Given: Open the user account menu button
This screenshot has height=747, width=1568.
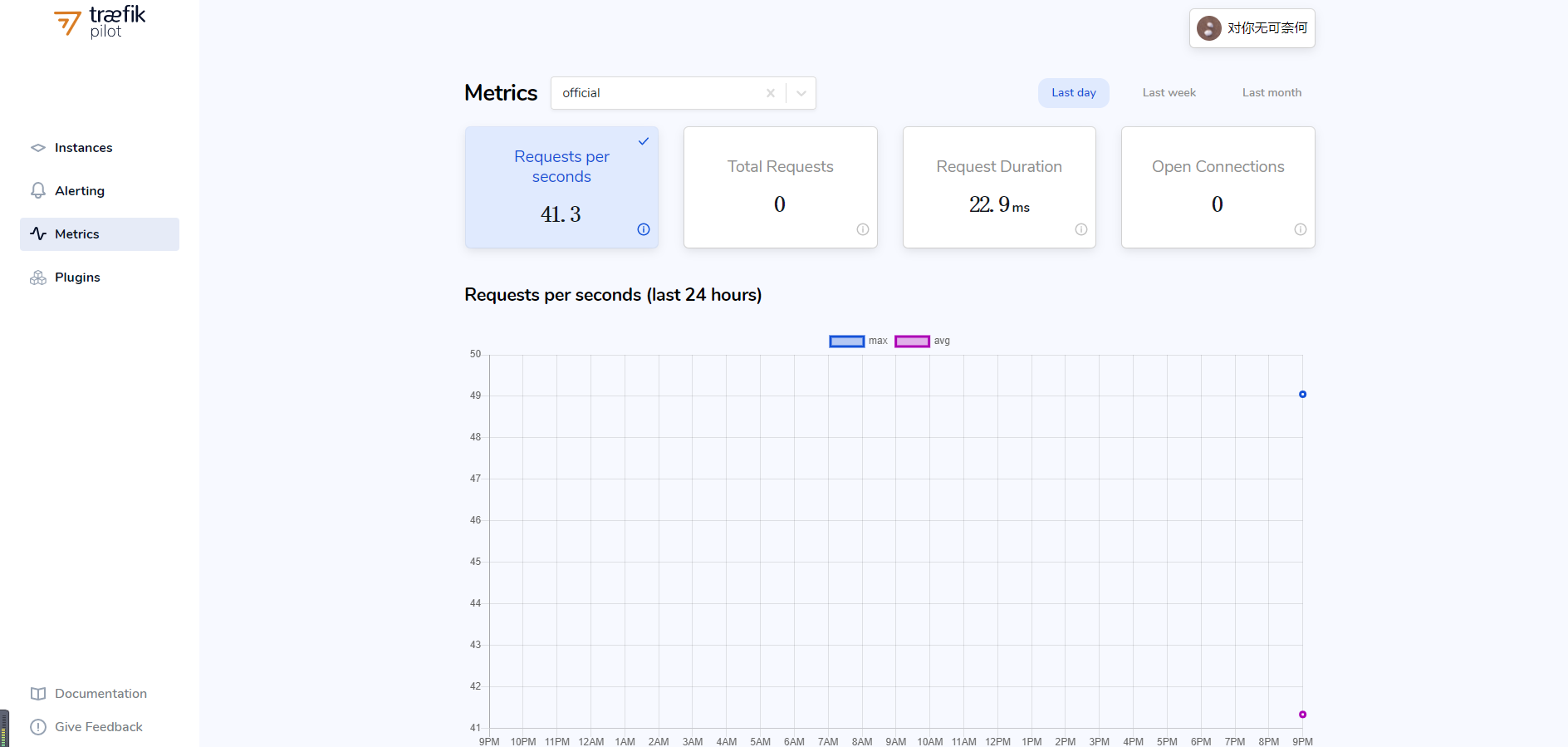Looking at the screenshot, I should coord(1252,28).
